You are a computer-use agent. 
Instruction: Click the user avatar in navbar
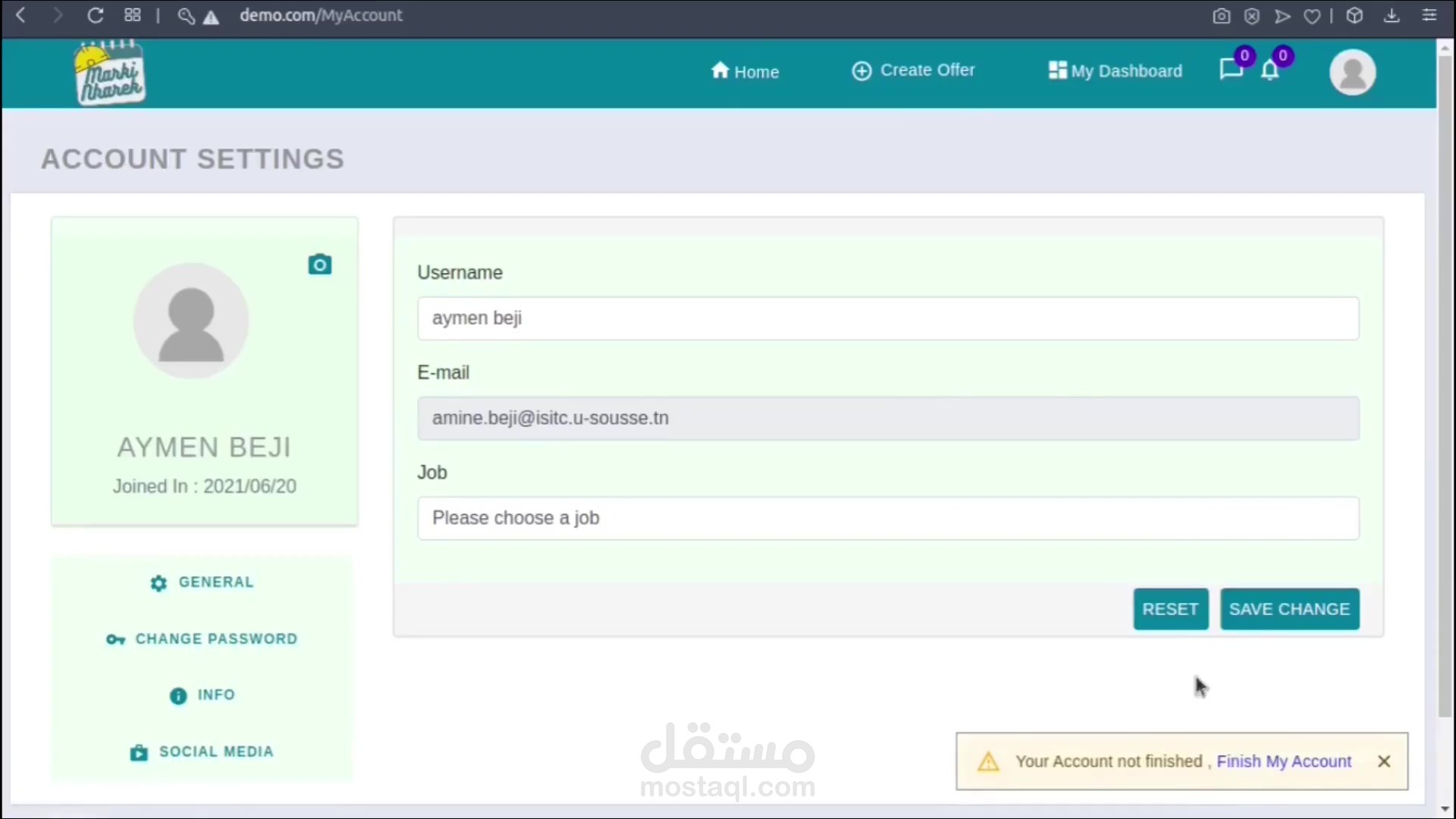click(1352, 72)
